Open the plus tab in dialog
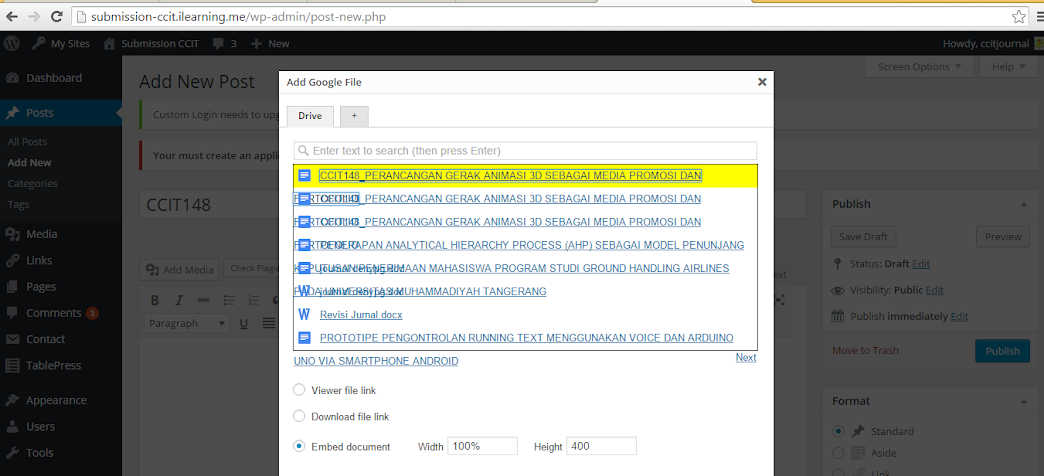 pos(354,116)
